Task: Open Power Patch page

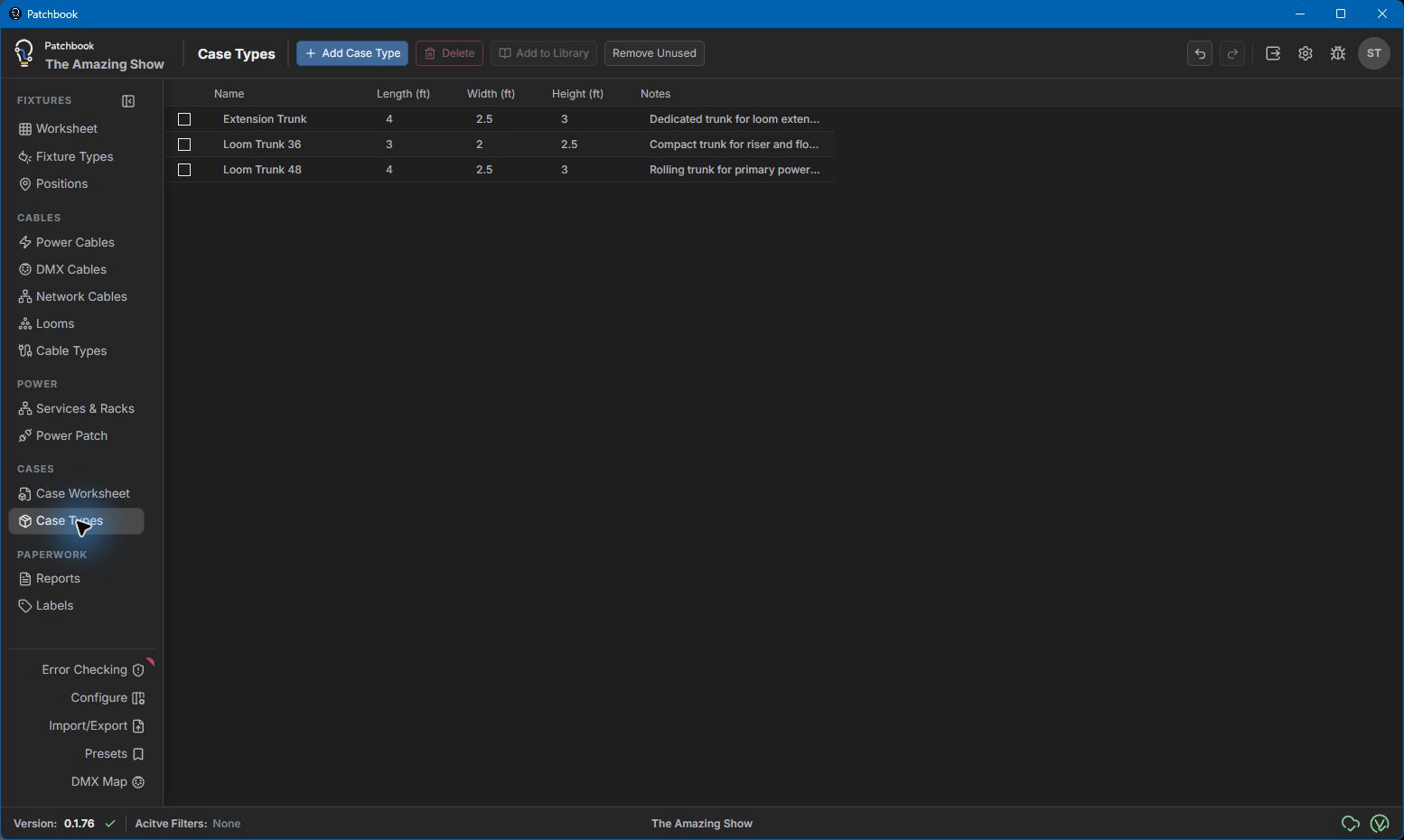Action: click(77, 435)
